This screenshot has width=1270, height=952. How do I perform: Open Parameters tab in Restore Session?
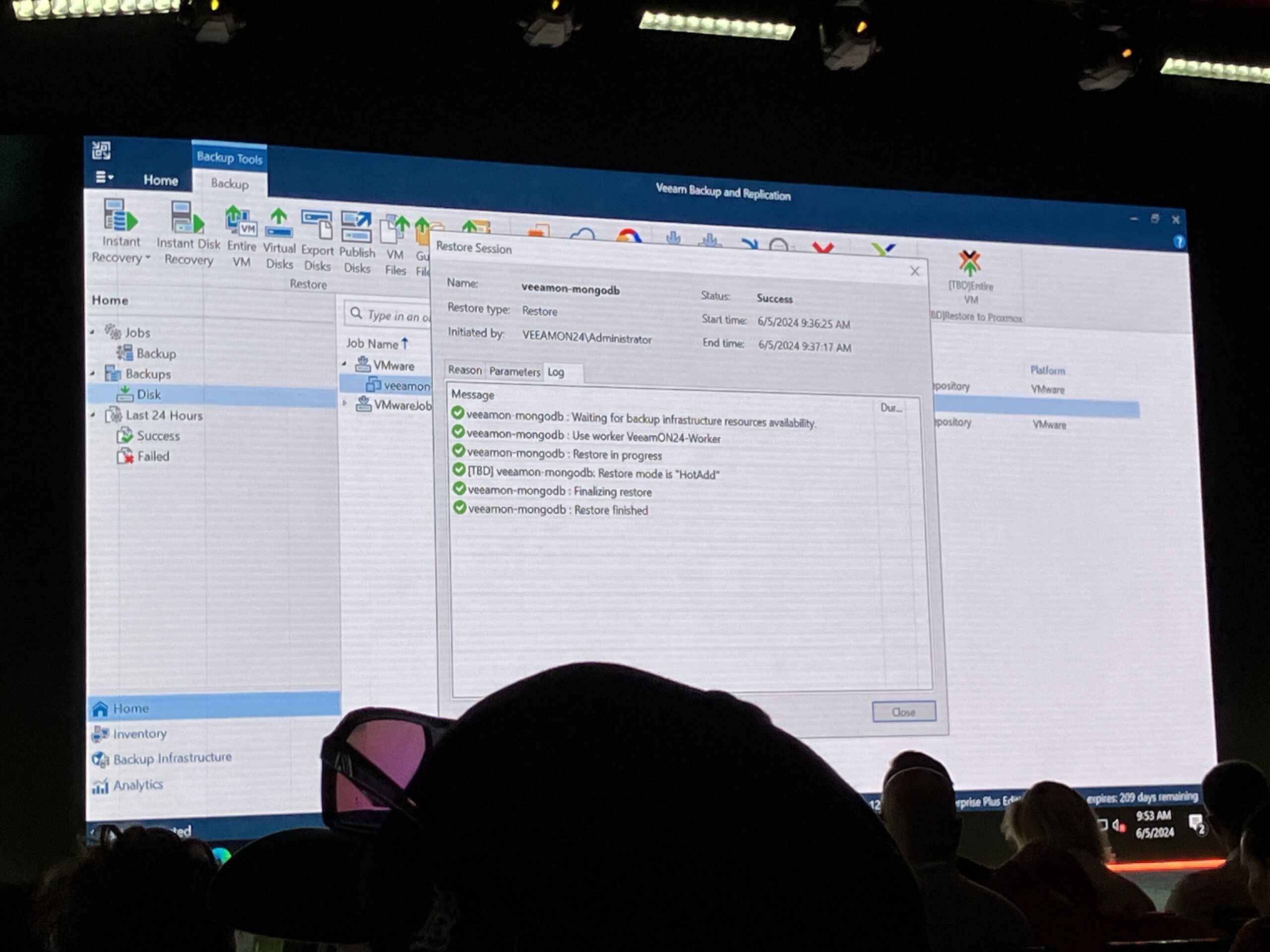coord(514,372)
